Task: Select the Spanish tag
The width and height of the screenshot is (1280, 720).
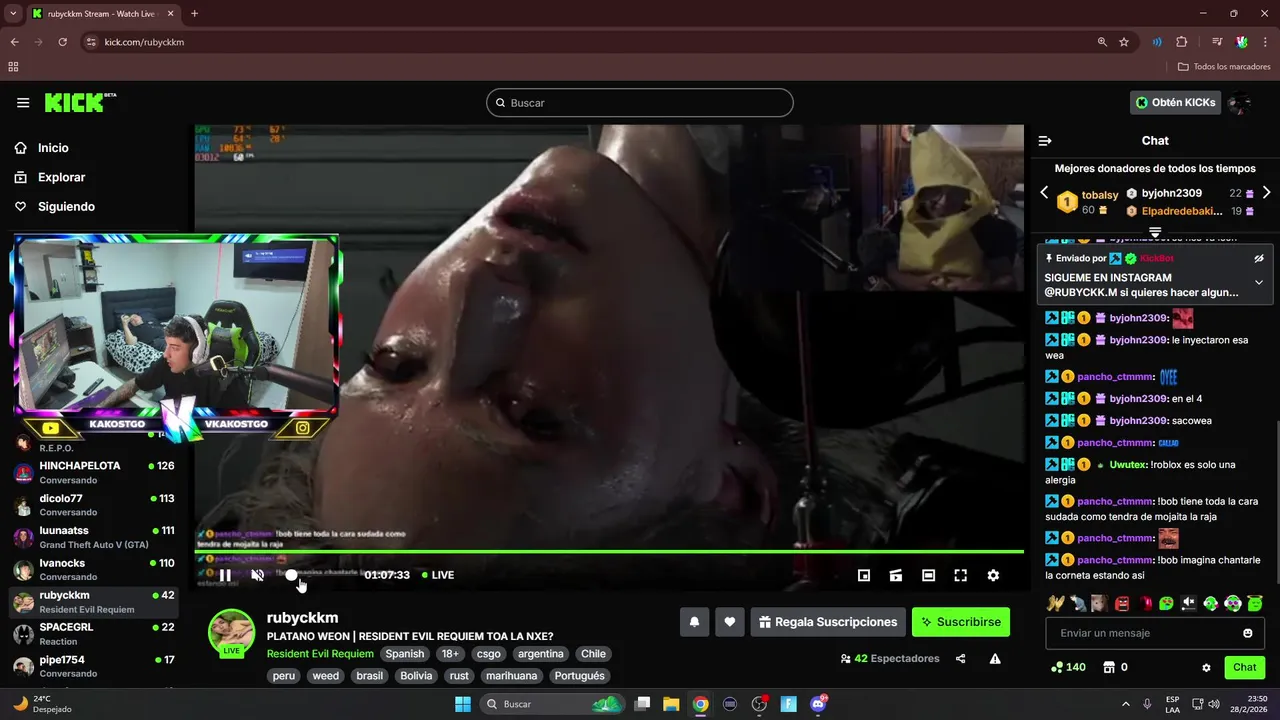Action: click(405, 654)
